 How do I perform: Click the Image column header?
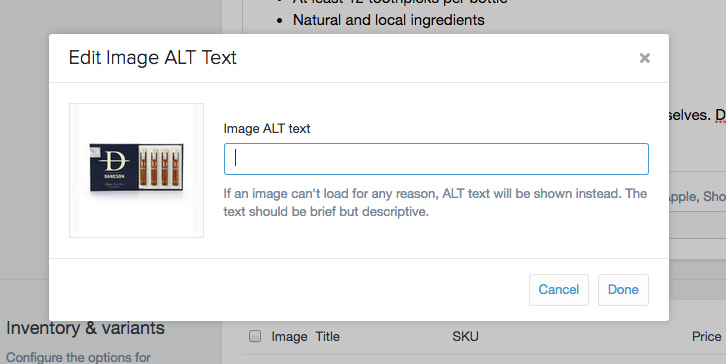point(289,337)
